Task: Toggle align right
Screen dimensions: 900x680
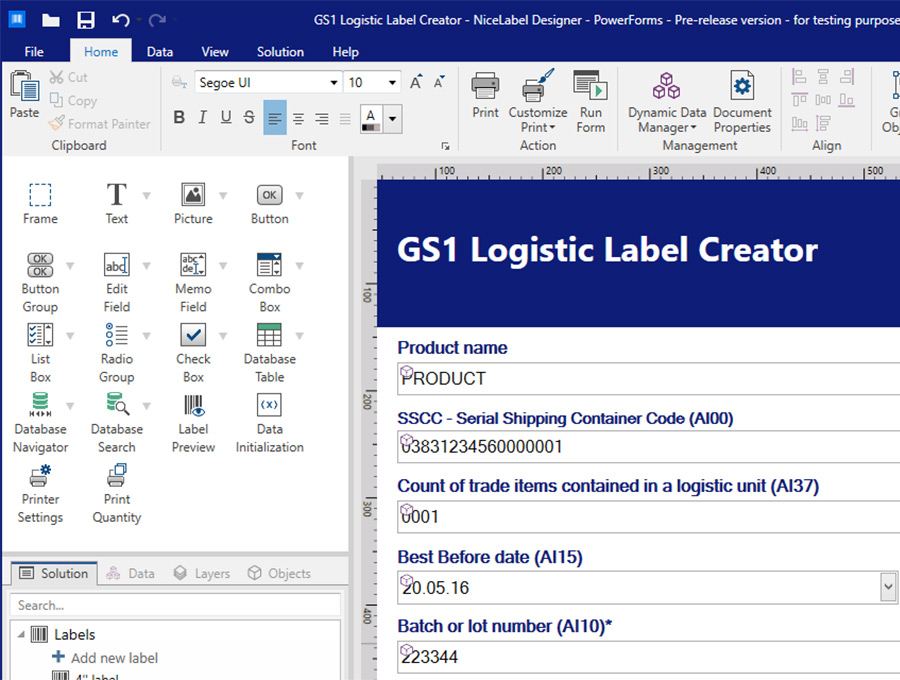Action: (322, 118)
